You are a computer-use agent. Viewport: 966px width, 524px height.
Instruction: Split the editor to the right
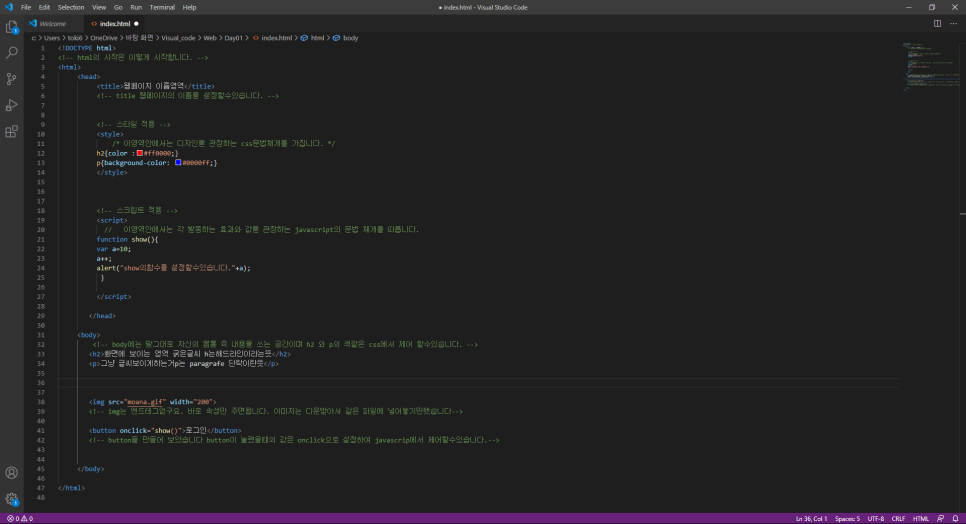937,23
